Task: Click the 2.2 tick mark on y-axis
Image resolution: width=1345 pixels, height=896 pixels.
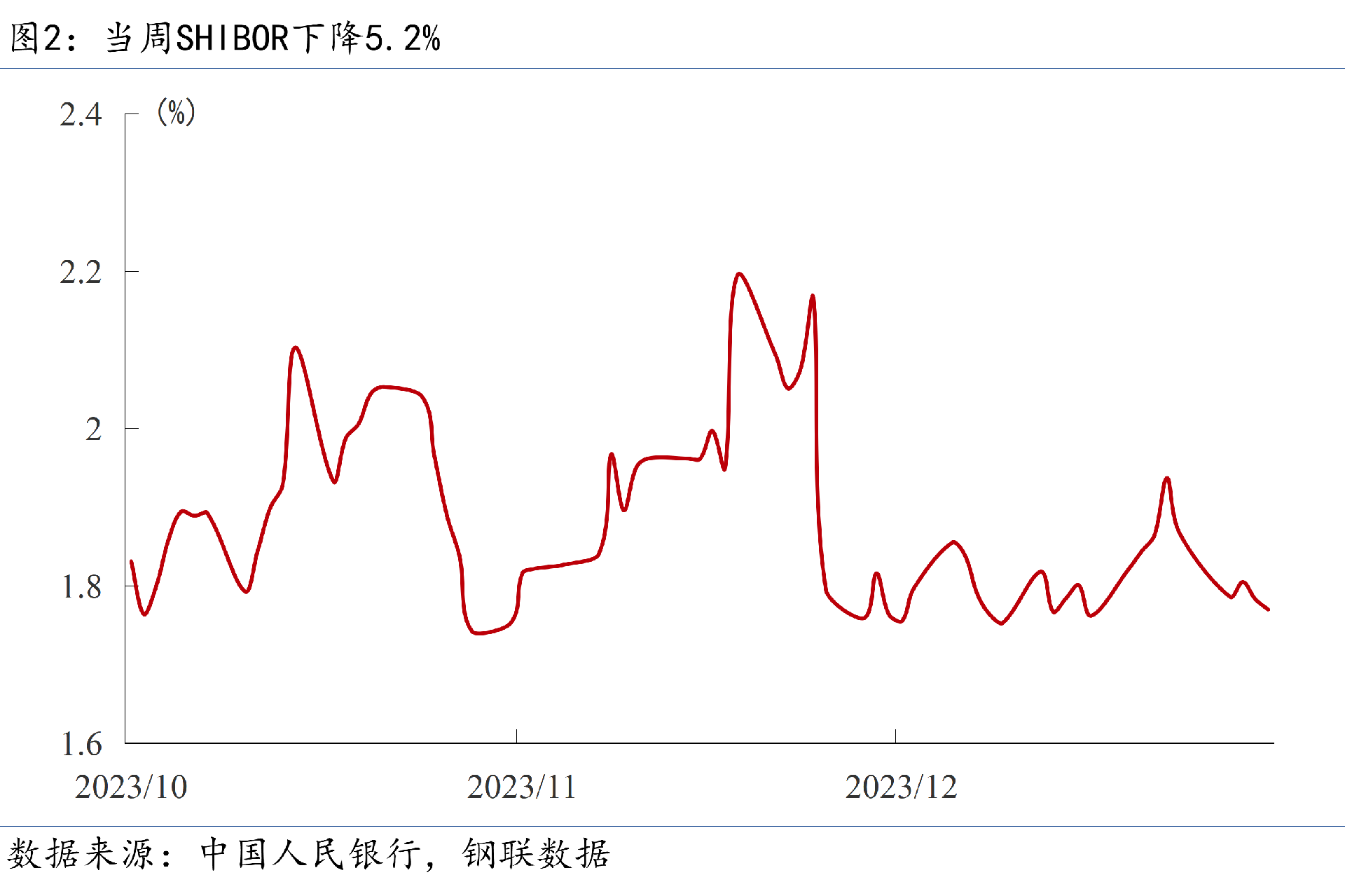Action: [132, 271]
